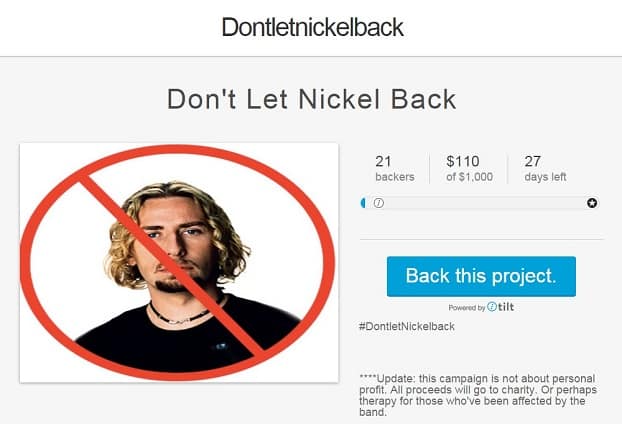
Task: Click the days left label
Action: click(x=545, y=177)
